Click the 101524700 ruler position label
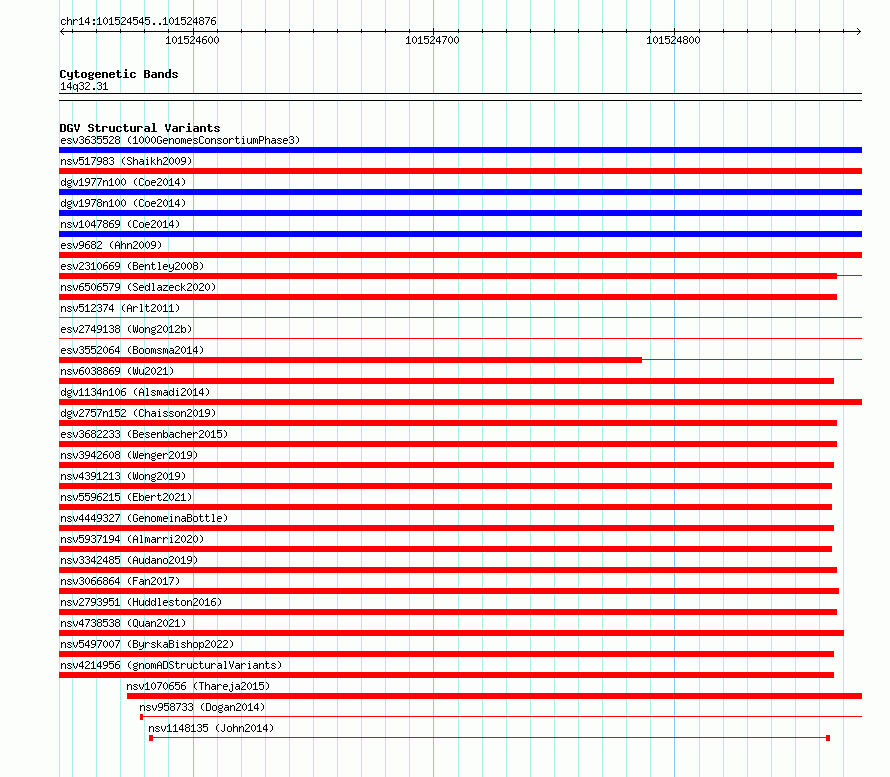Viewport: 890px width, 777px height. click(432, 40)
